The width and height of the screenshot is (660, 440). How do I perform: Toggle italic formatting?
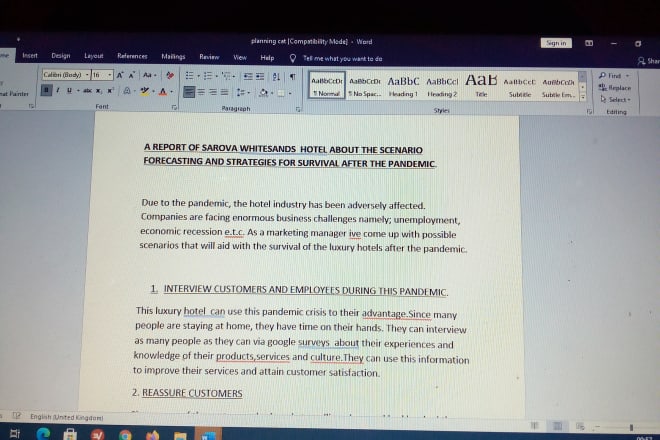[x=58, y=91]
